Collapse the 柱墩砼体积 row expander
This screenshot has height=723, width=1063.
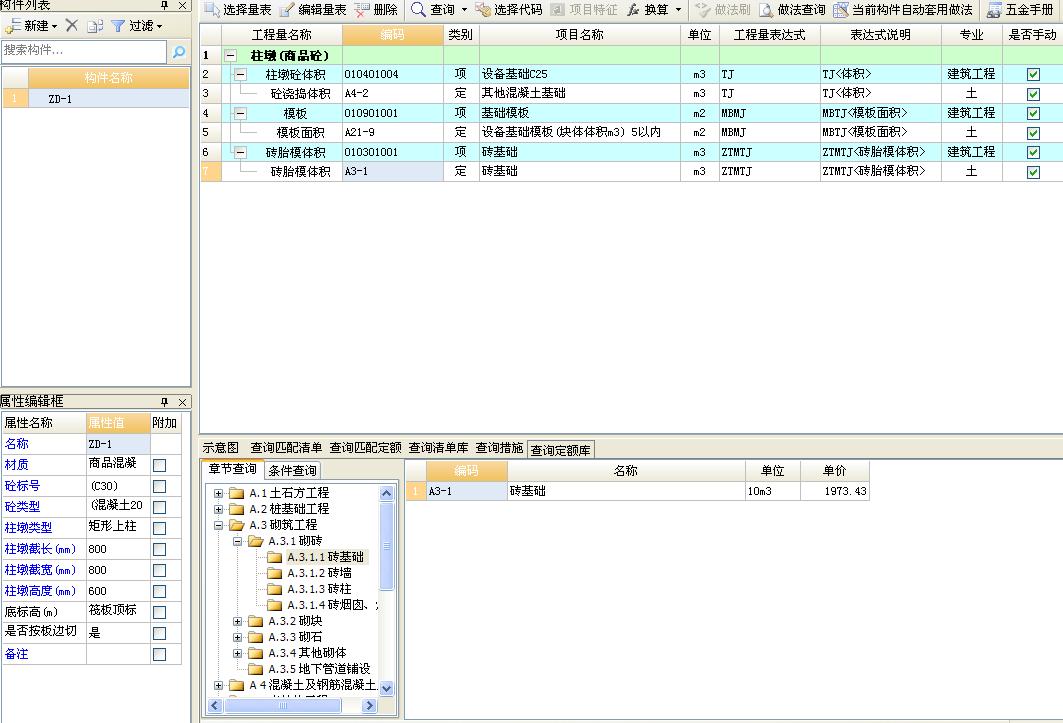[240, 74]
